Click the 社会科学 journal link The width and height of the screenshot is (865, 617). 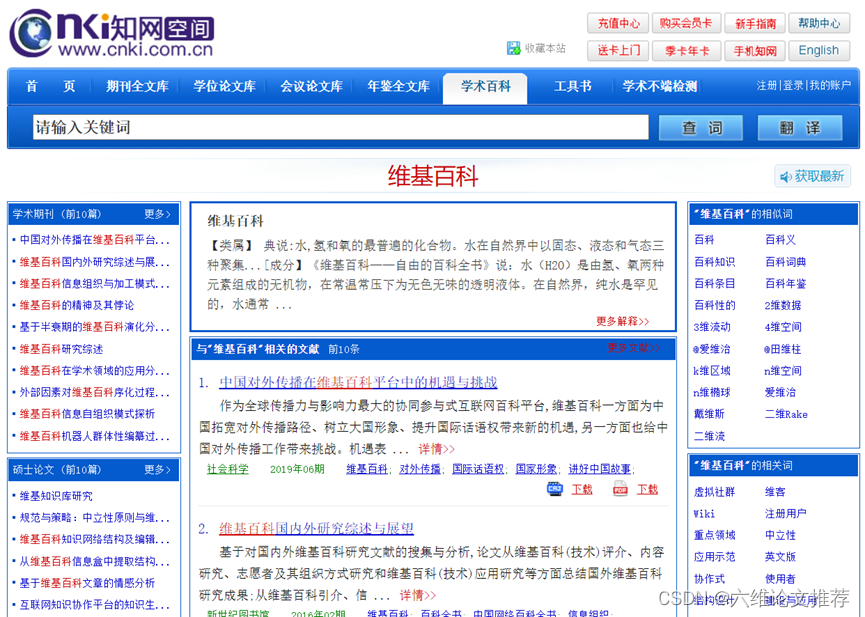227,469
